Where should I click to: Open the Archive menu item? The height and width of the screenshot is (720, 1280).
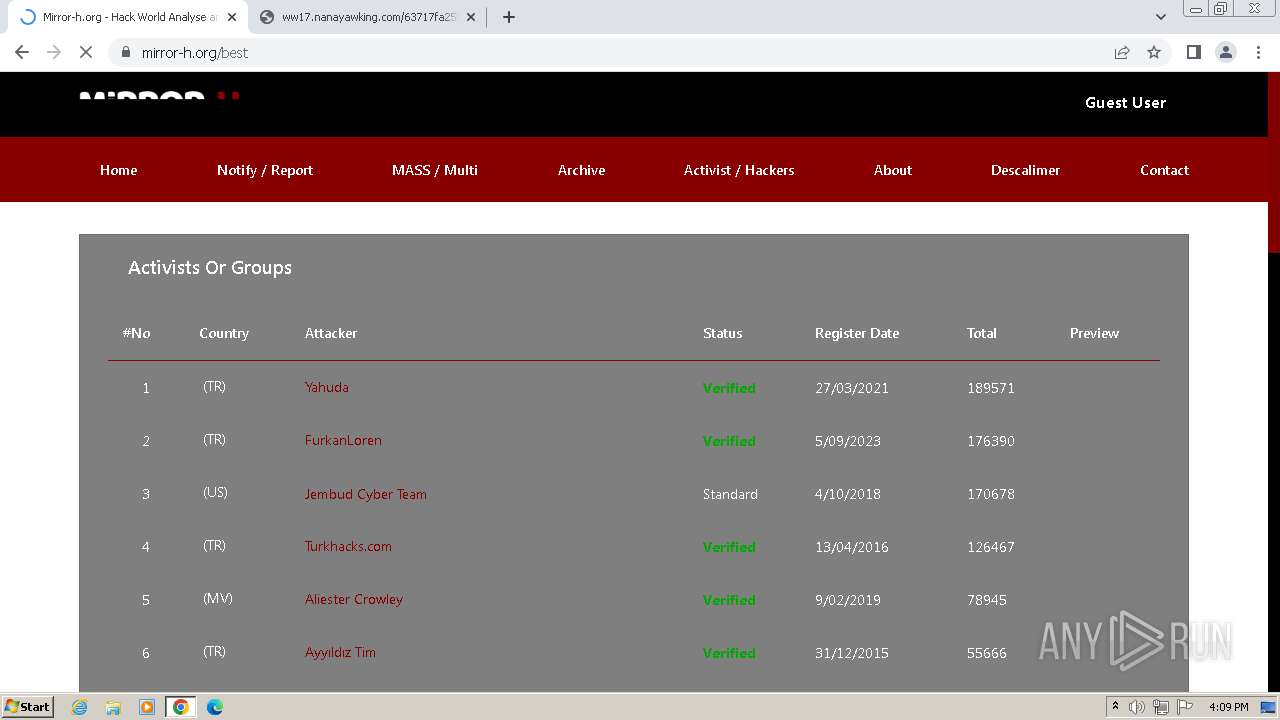(x=581, y=170)
